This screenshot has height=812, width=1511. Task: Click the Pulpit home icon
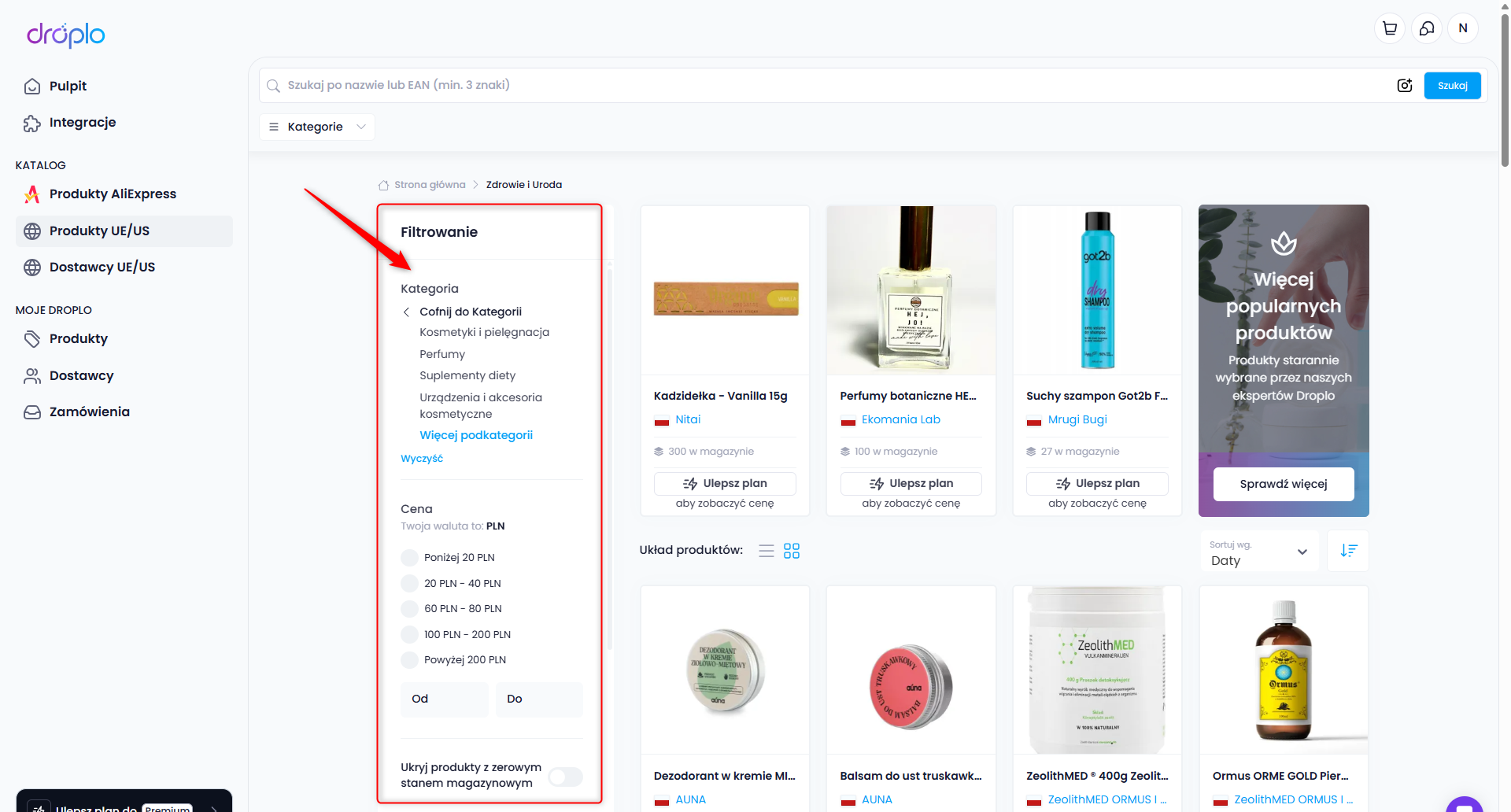point(32,87)
